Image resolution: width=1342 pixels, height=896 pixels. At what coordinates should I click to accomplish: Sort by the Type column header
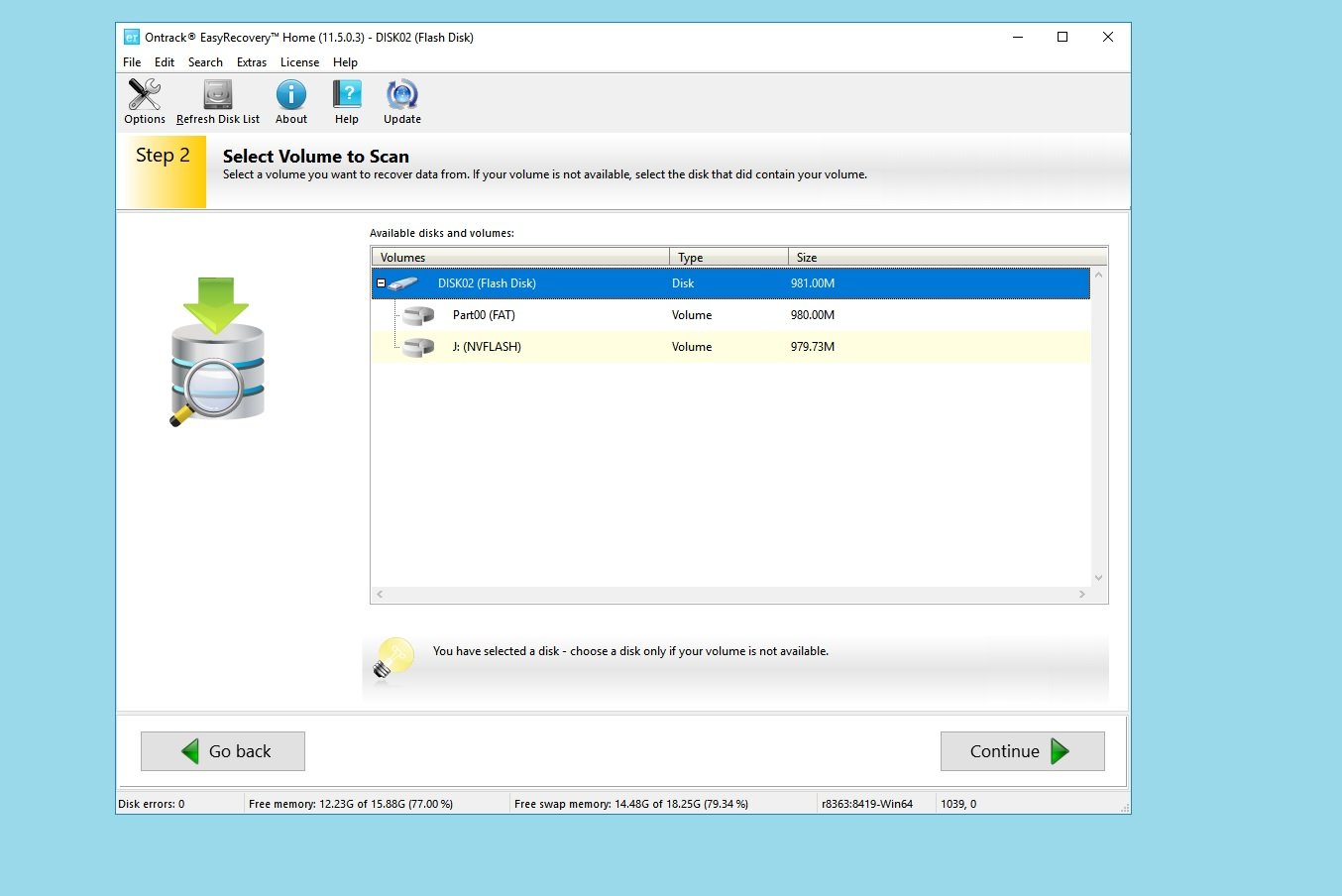tap(729, 257)
